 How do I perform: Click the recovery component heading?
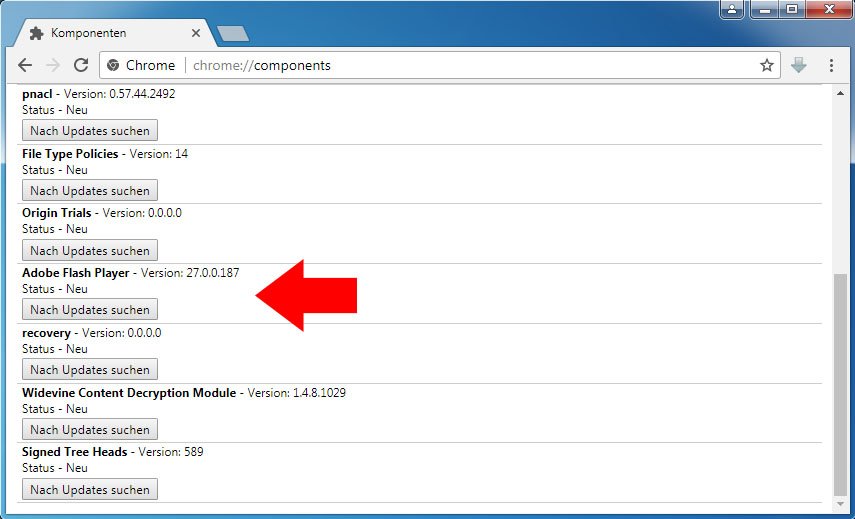pyautogui.click(x=46, y=333)
